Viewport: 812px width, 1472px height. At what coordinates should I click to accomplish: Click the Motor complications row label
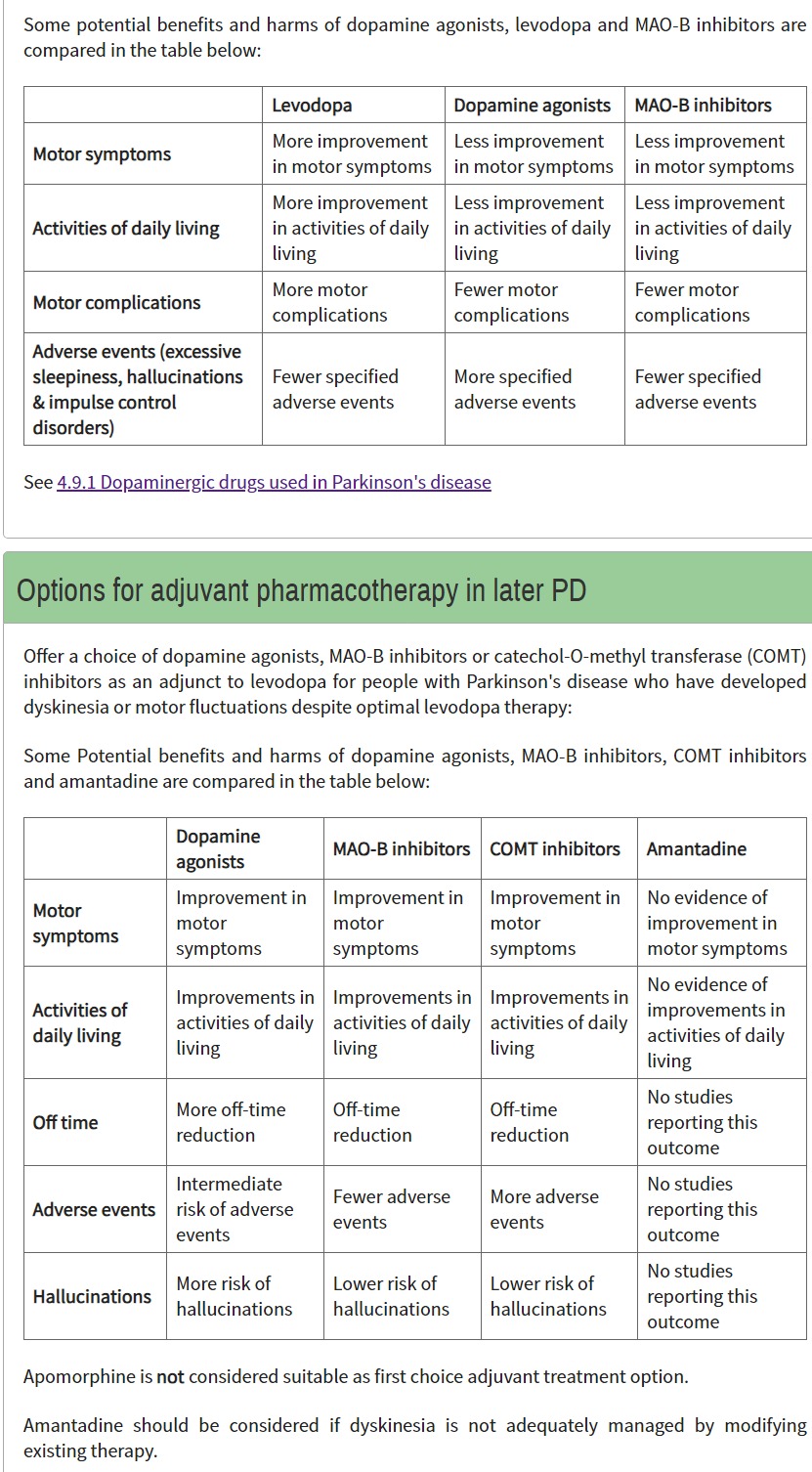tap(116, 303)
